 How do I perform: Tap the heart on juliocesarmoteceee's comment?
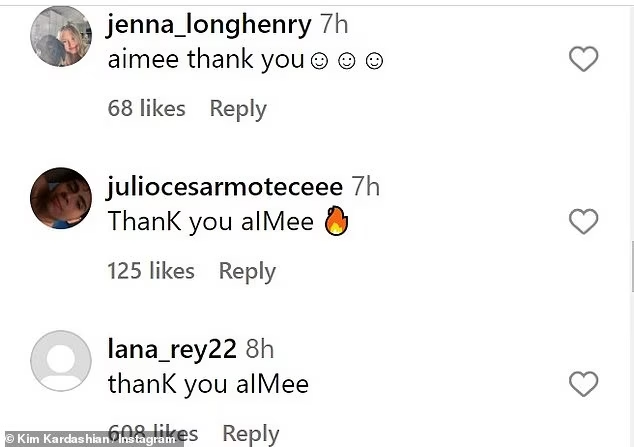pyautogui.click(x=583, y=221)
